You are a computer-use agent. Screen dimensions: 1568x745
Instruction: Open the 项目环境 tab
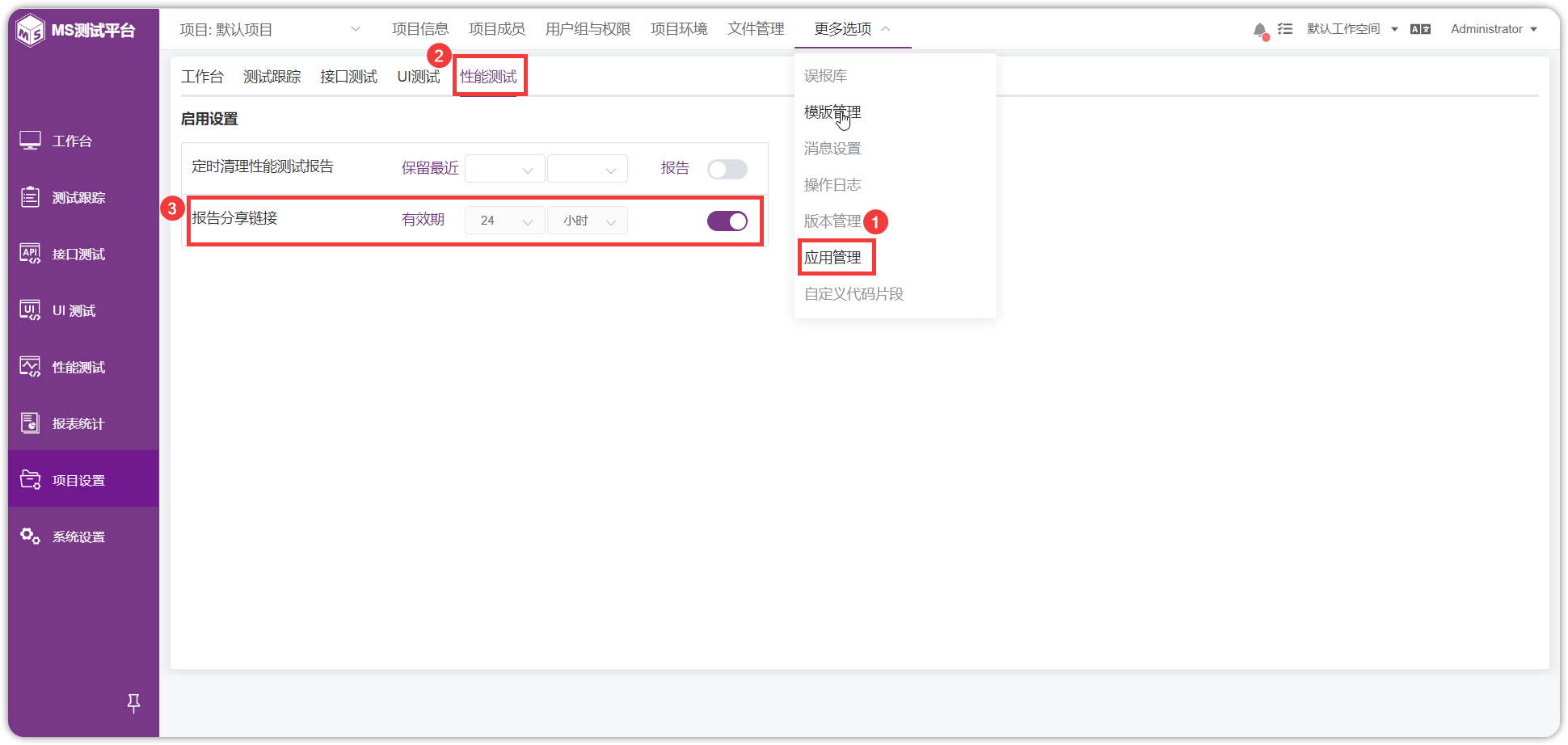pyautogui.click(x=679, y=29)
